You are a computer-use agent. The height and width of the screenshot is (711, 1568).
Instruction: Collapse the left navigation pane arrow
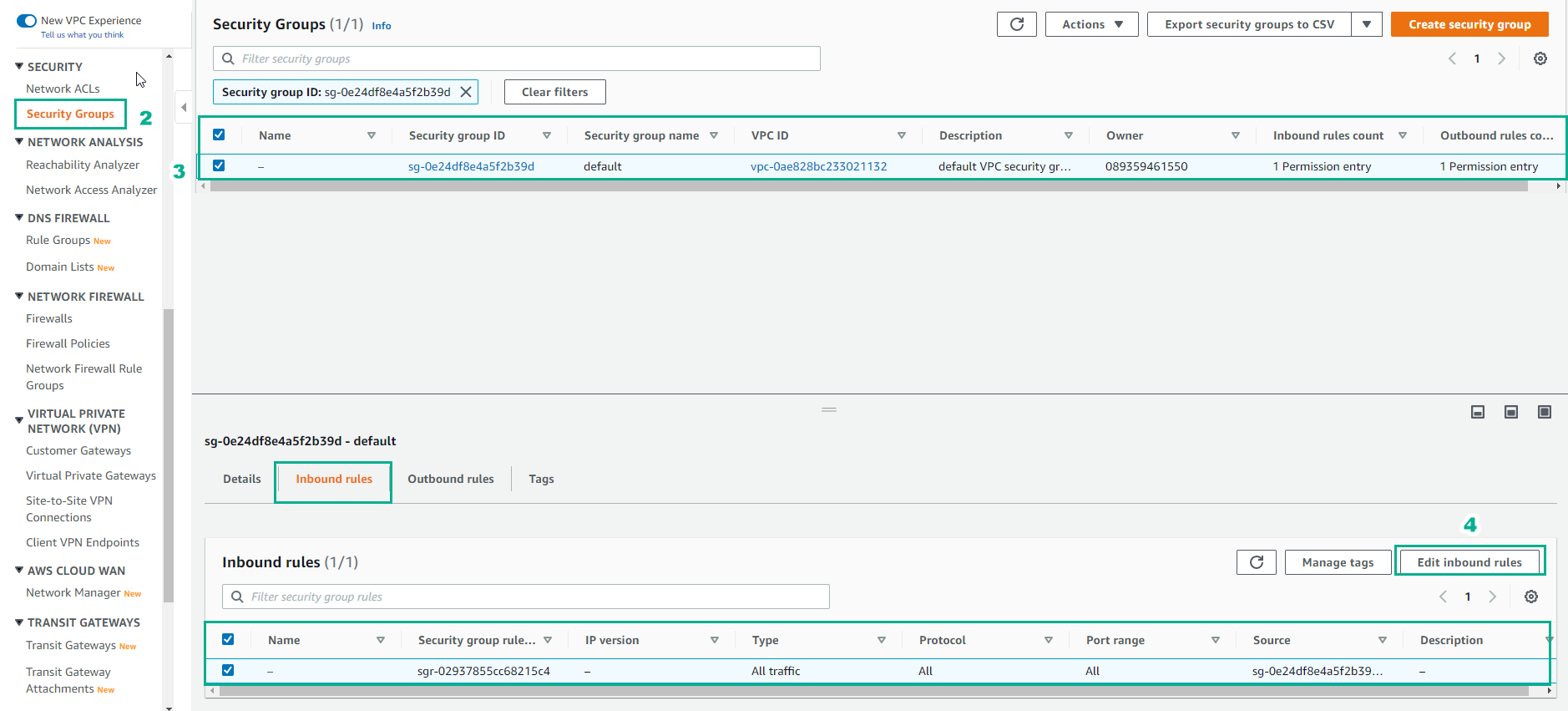tap(184, 107)
